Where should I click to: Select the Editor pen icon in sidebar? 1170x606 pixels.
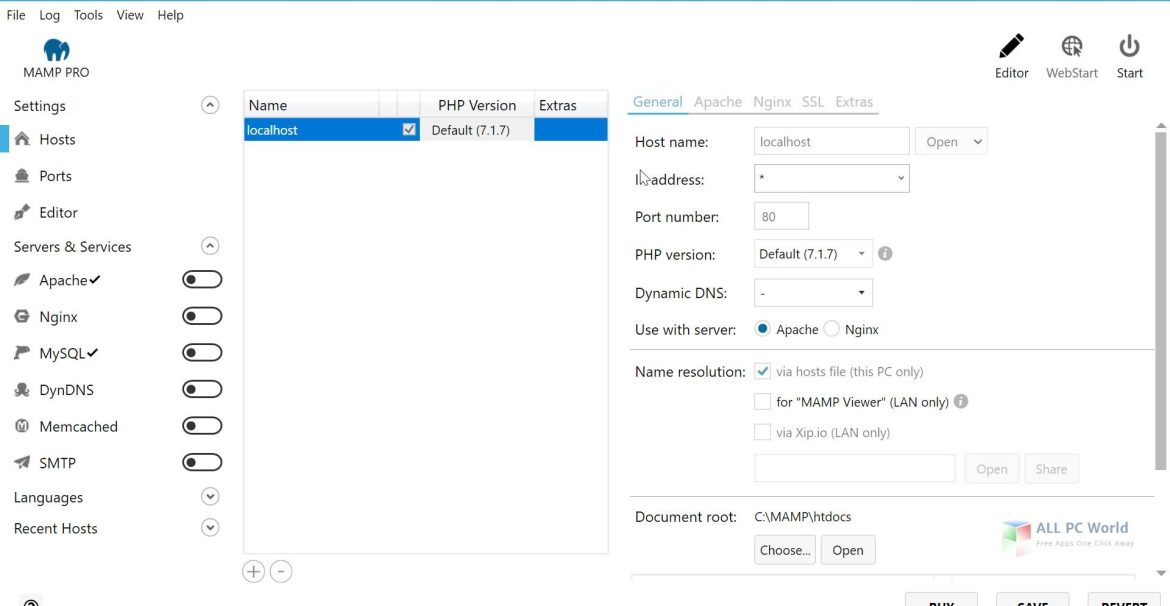(x=22, y=212)
